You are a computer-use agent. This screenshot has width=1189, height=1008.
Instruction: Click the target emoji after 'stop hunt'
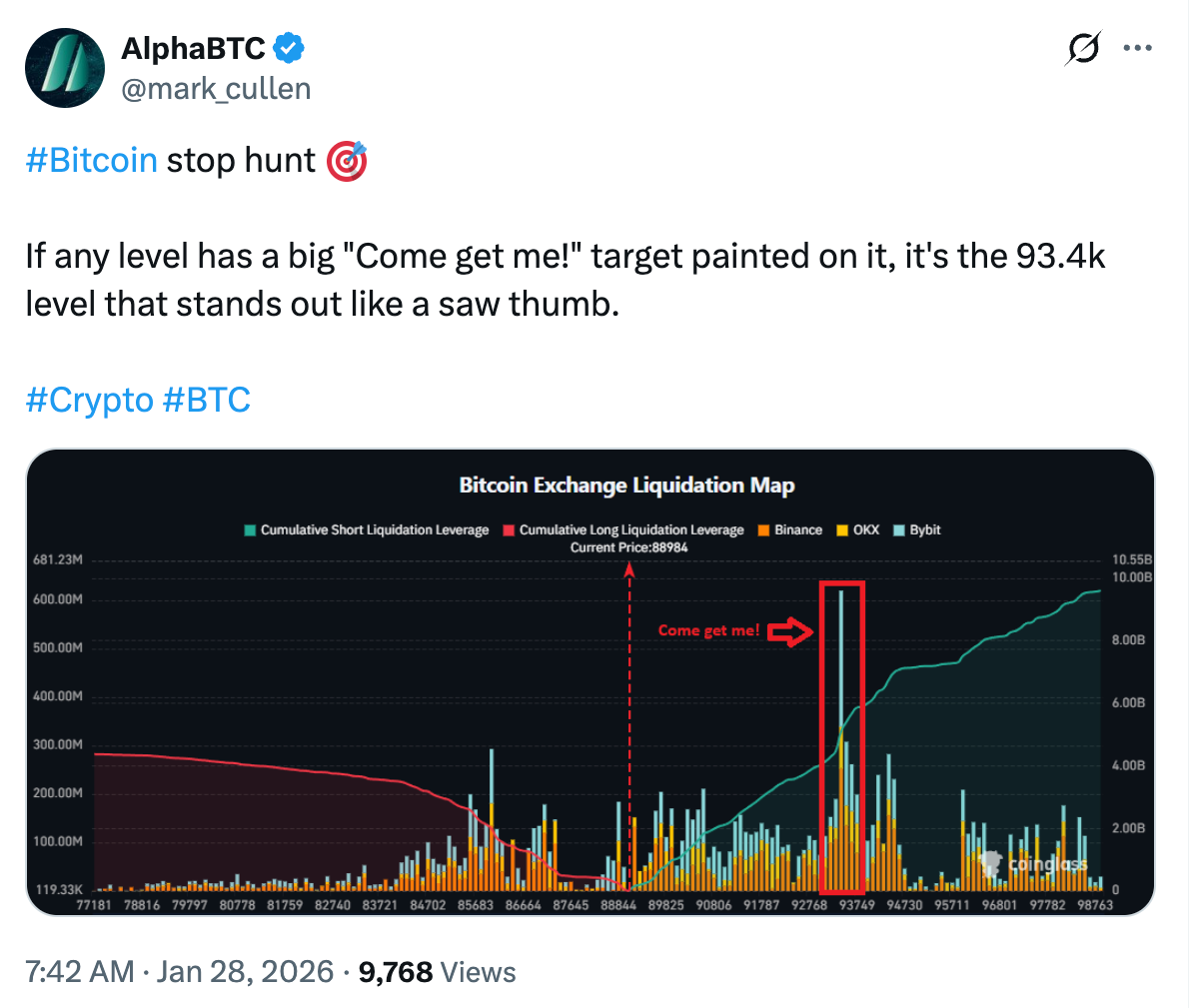click(x=347, y=160)
